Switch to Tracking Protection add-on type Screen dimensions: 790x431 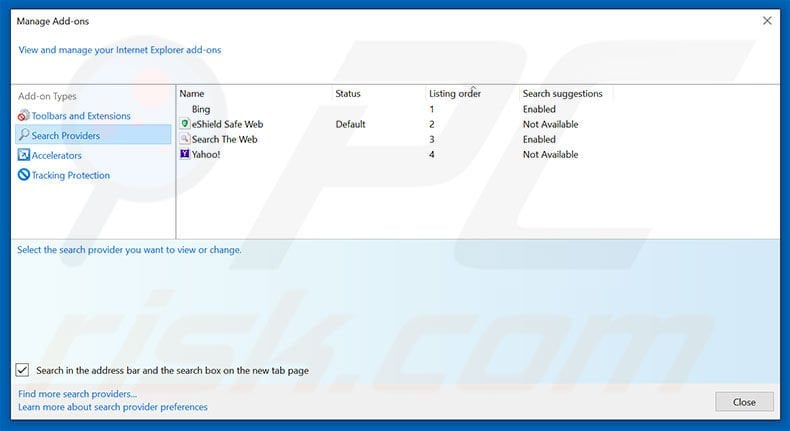pos(71,175)
